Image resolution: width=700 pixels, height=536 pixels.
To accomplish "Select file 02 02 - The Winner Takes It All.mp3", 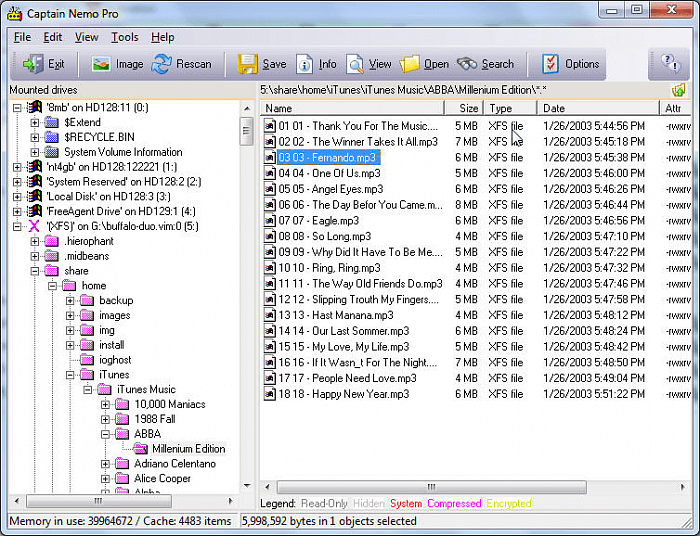I will 358,142.
